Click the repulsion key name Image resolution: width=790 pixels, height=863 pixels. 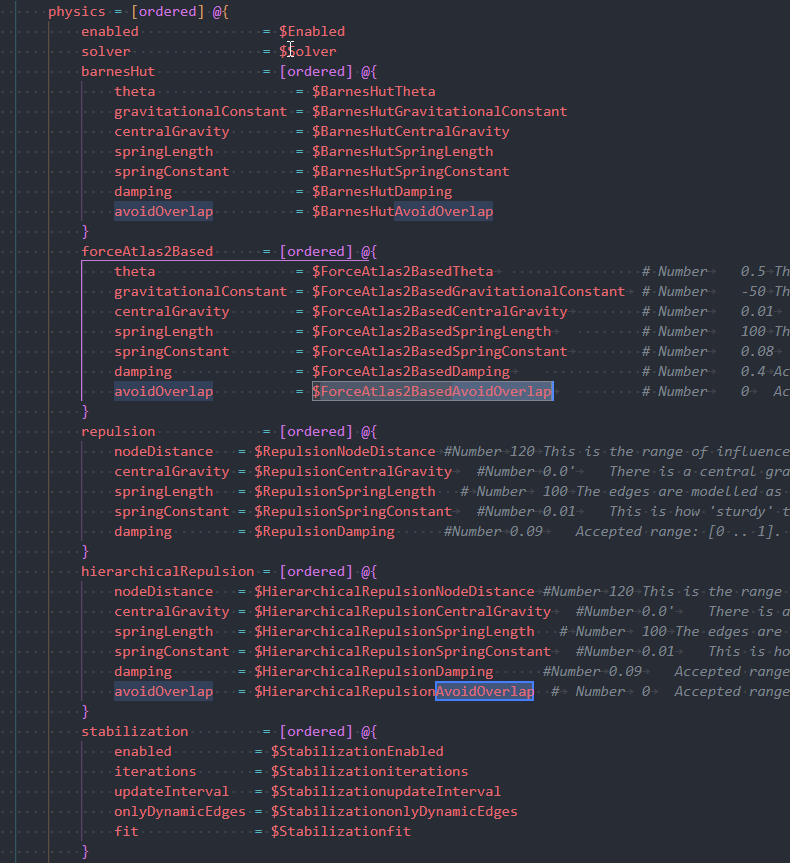118,432
